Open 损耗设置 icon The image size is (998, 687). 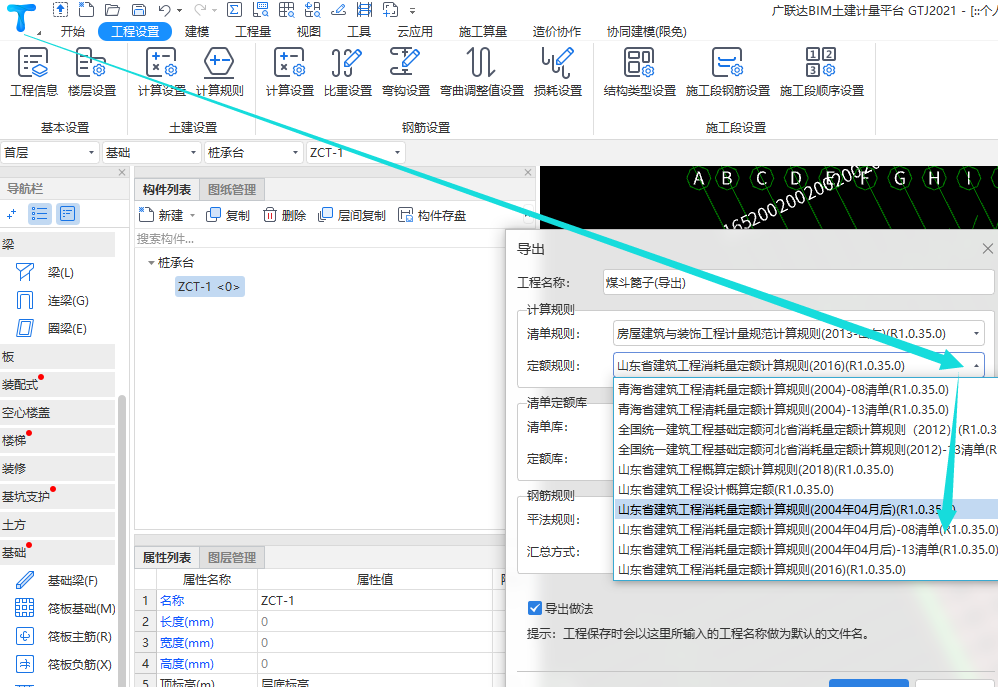(558, 73)
